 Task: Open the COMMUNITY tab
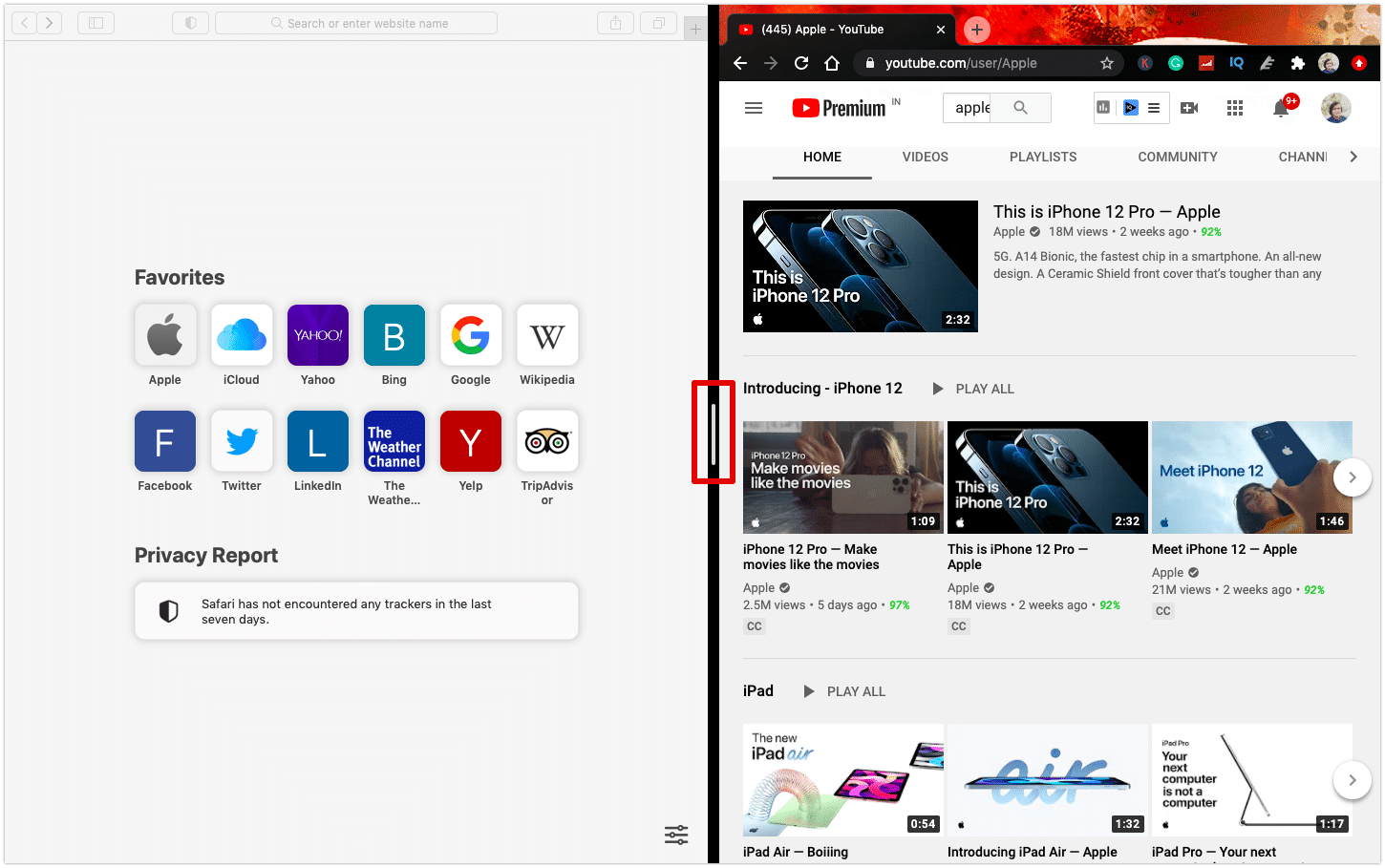(x=1178, y=157)
